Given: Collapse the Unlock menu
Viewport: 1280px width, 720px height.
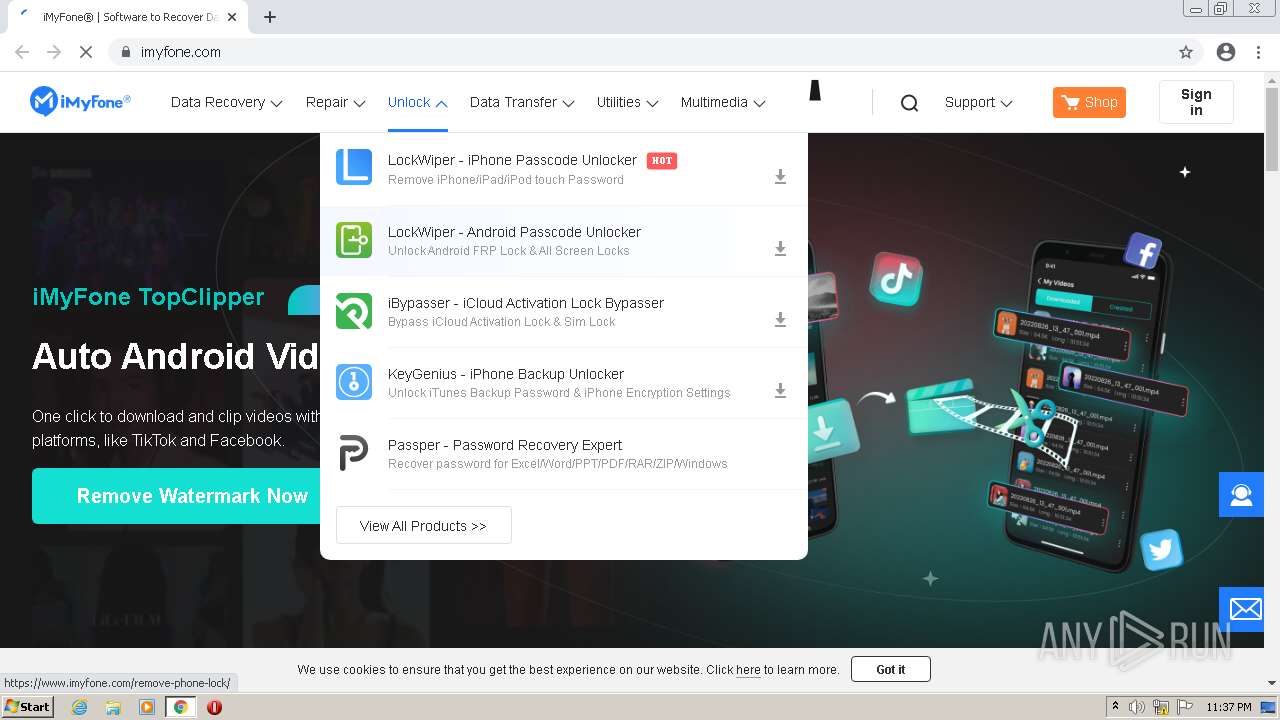Looking at the screenshot, I should pyautogui.click(x=417, y=102).
